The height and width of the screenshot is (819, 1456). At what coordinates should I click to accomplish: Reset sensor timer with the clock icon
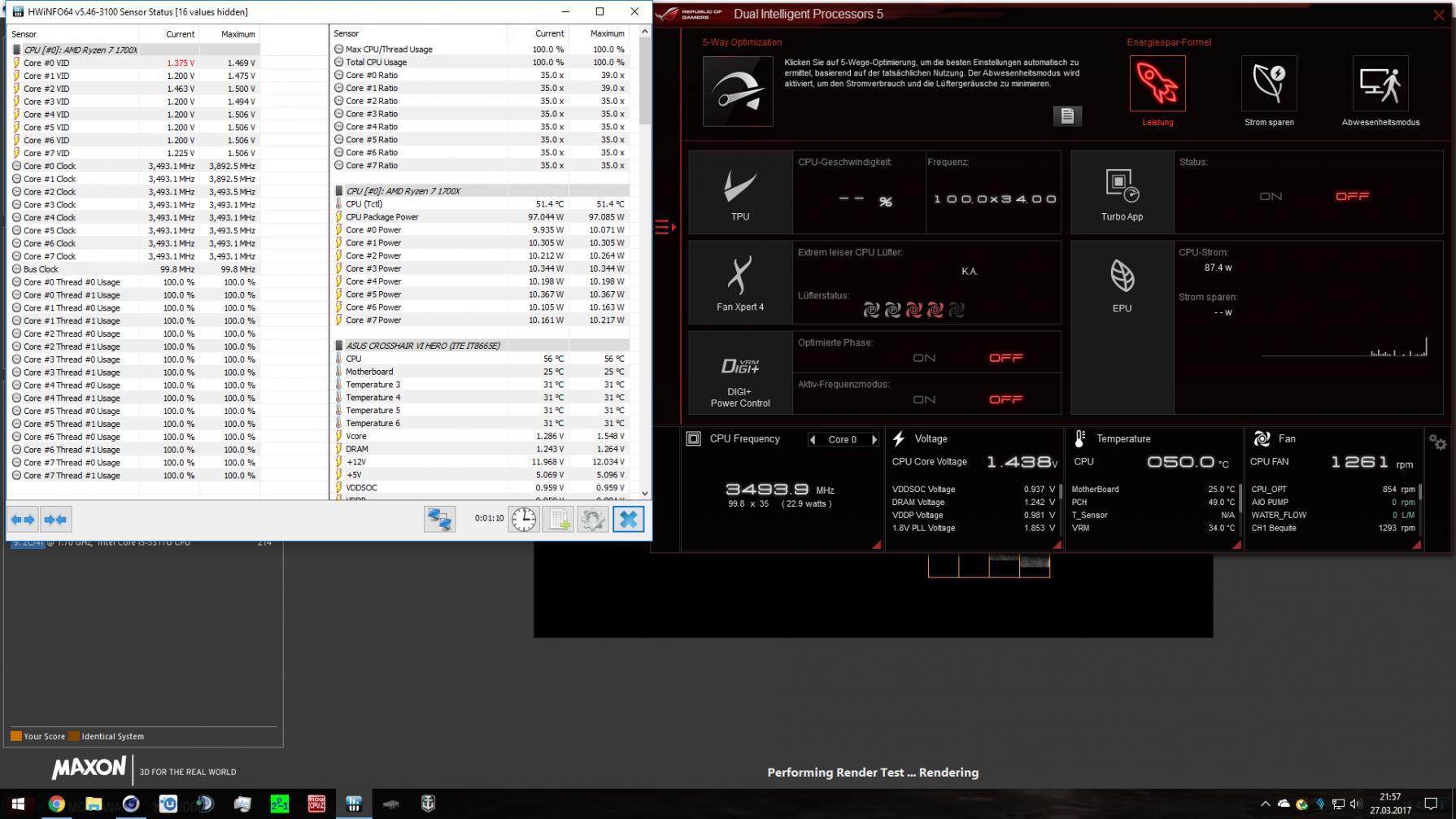pyautogui.click(x=524, y=519)
